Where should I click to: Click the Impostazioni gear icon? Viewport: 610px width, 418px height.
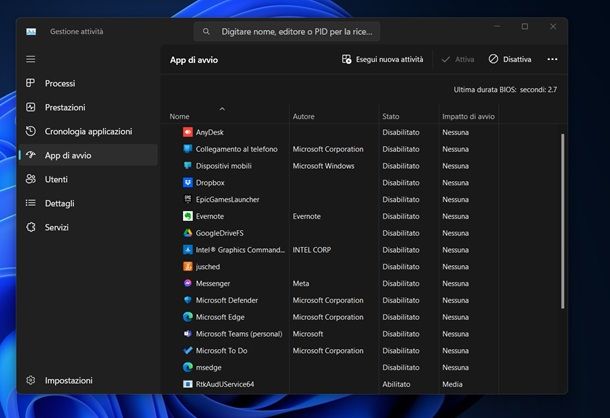point(31,380)
